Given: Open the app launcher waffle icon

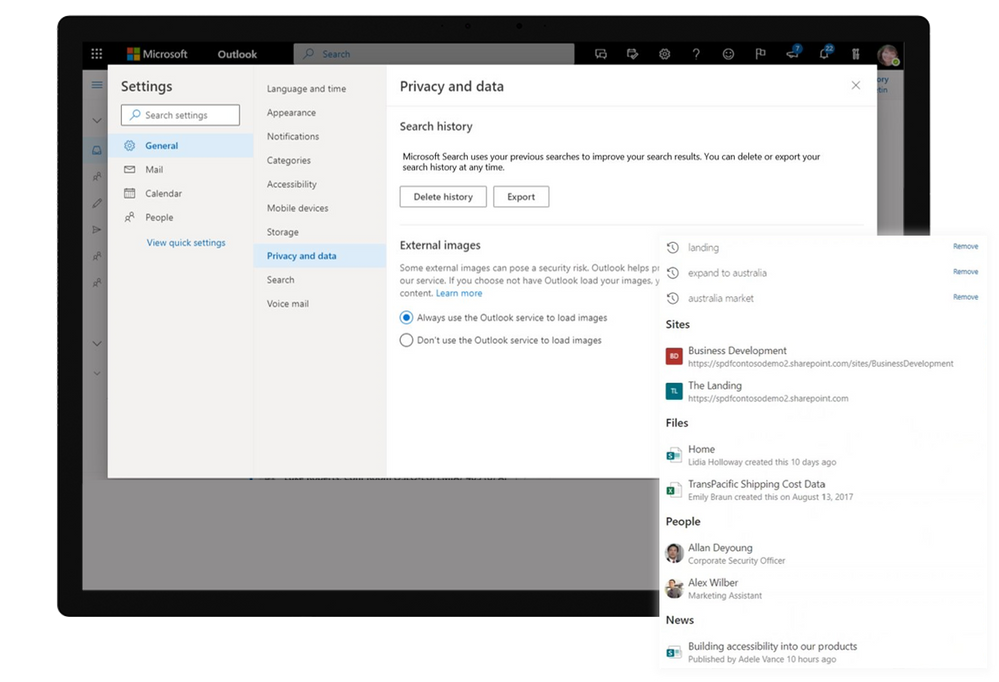Looking at the screenshot, I should coord(97,54).
